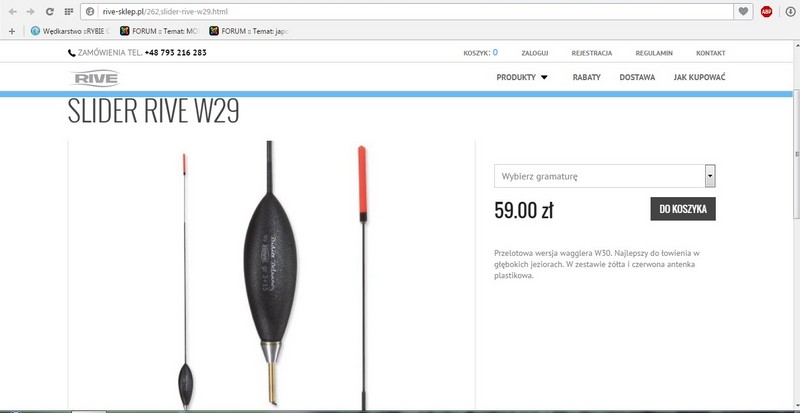Open the downloads arrow icon
Screen dimensions: 800x413
point(790,11)
